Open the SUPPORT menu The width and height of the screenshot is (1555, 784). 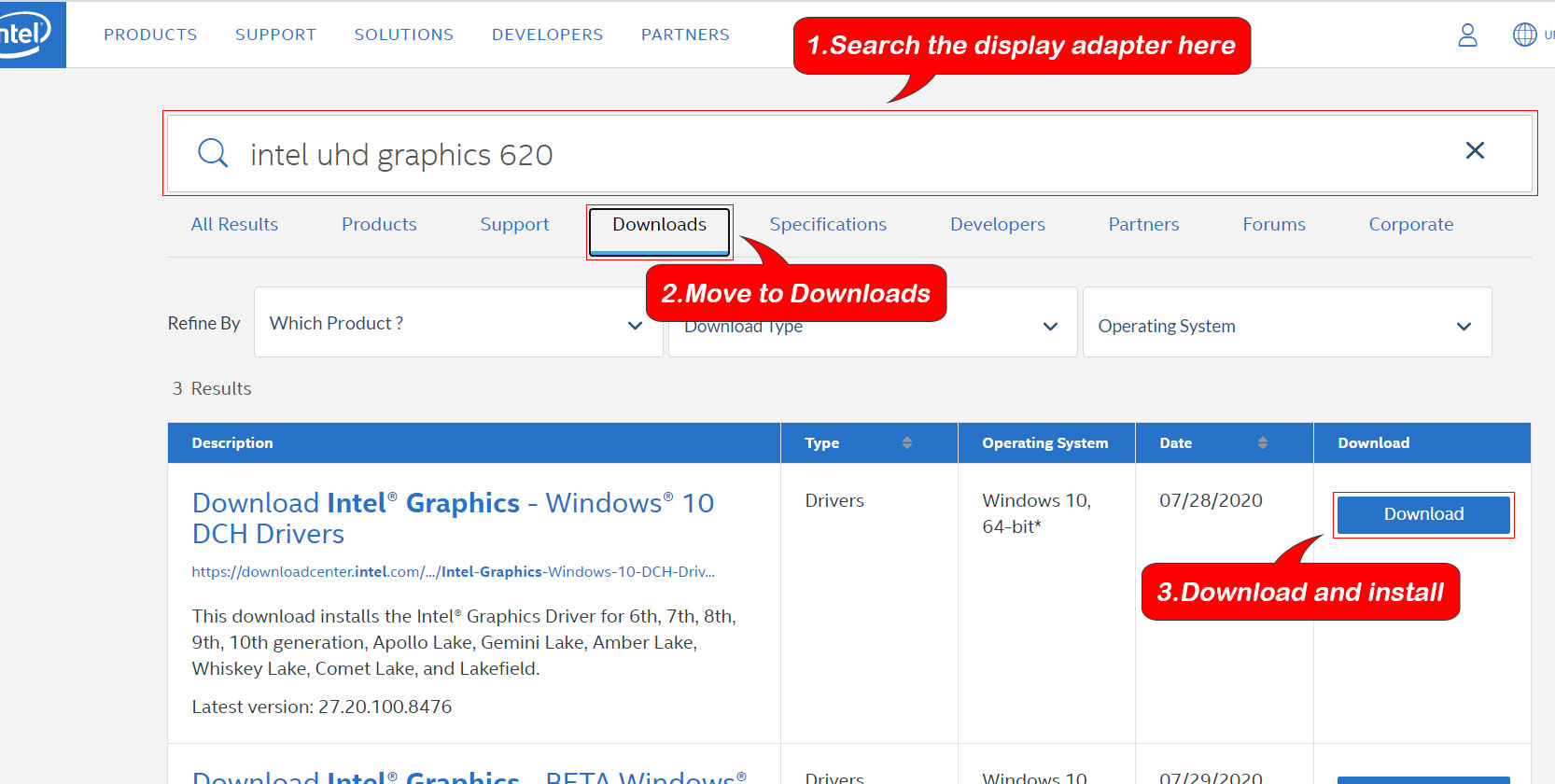coord(275,35)
